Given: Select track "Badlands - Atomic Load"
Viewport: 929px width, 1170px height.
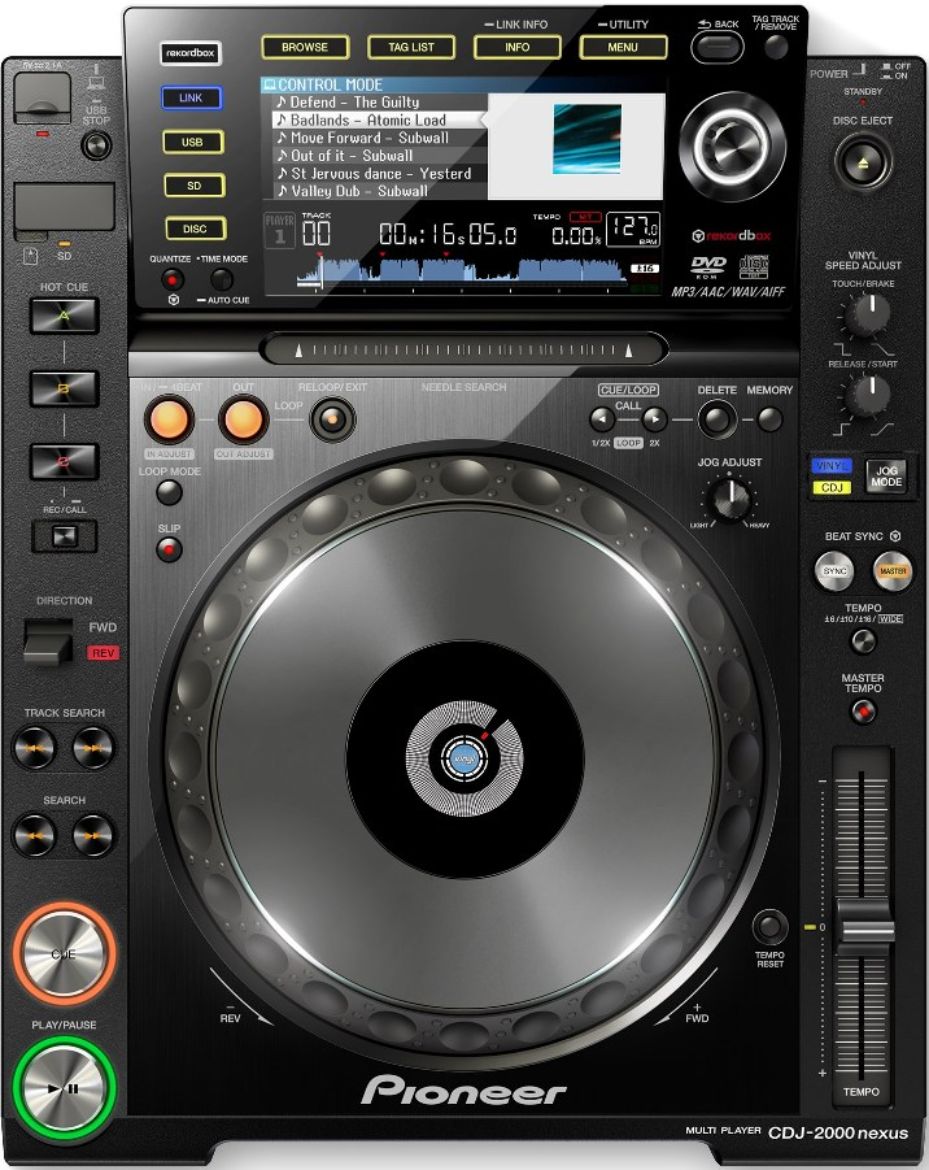Looking at the screenshot, I should [379, 119].
